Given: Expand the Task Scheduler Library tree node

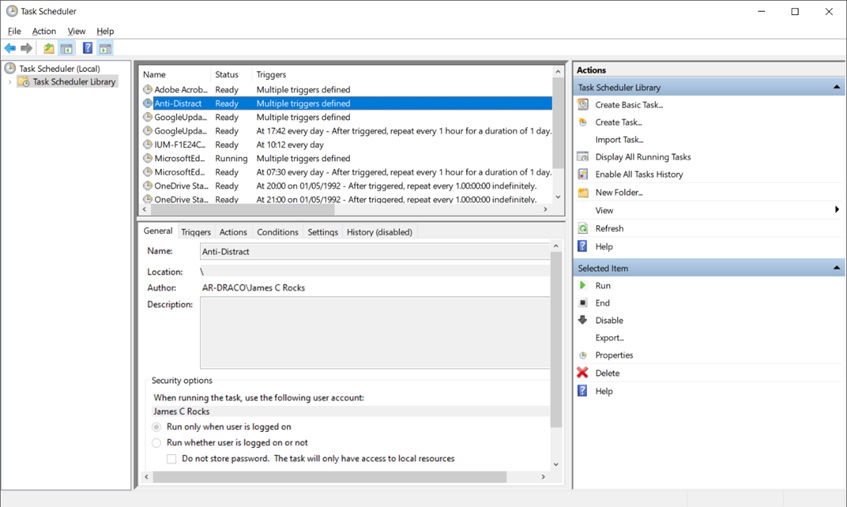Looking at the screenshot, I should pos(11,82).
